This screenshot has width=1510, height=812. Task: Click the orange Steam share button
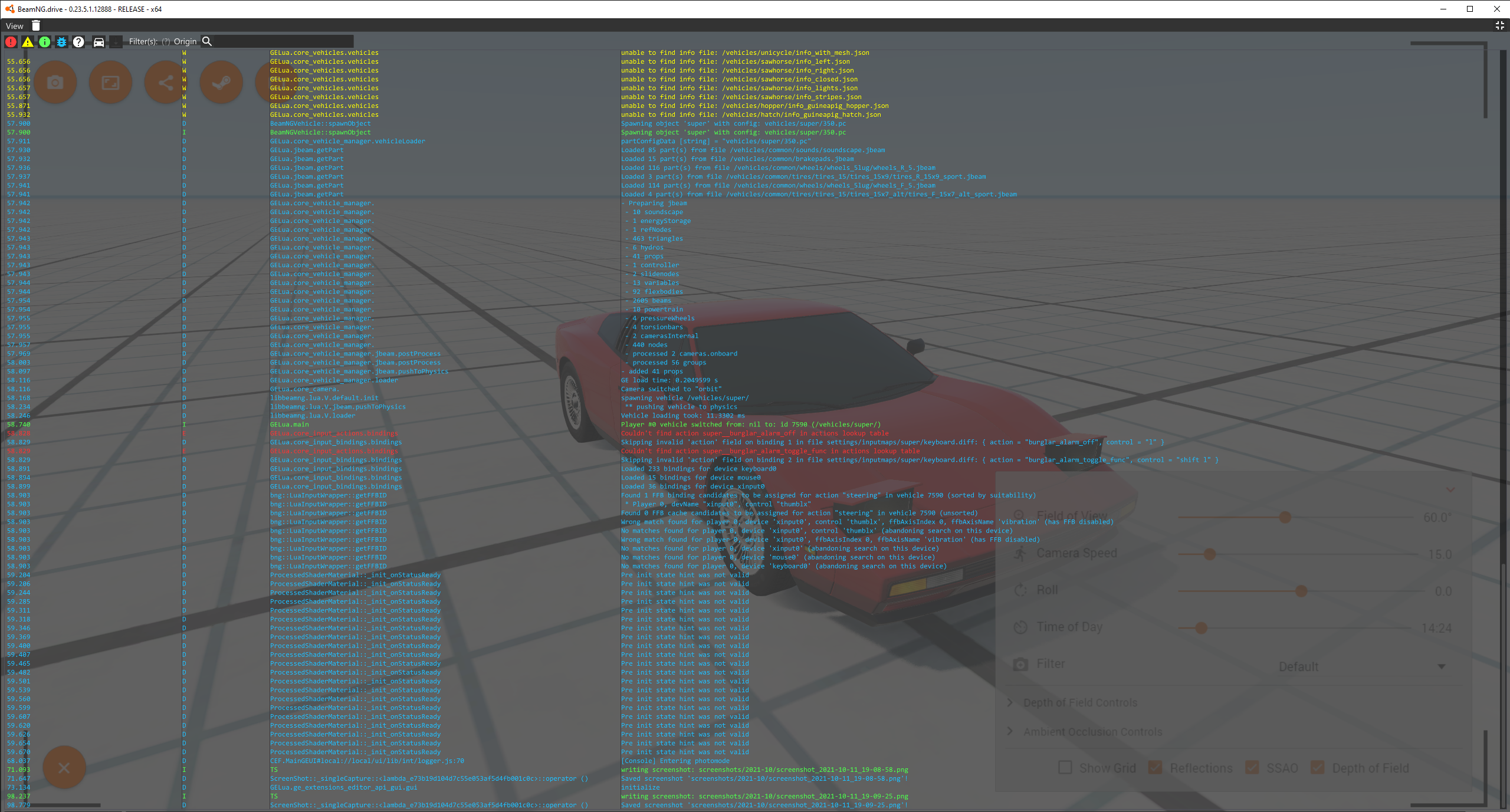pos(221,83)
